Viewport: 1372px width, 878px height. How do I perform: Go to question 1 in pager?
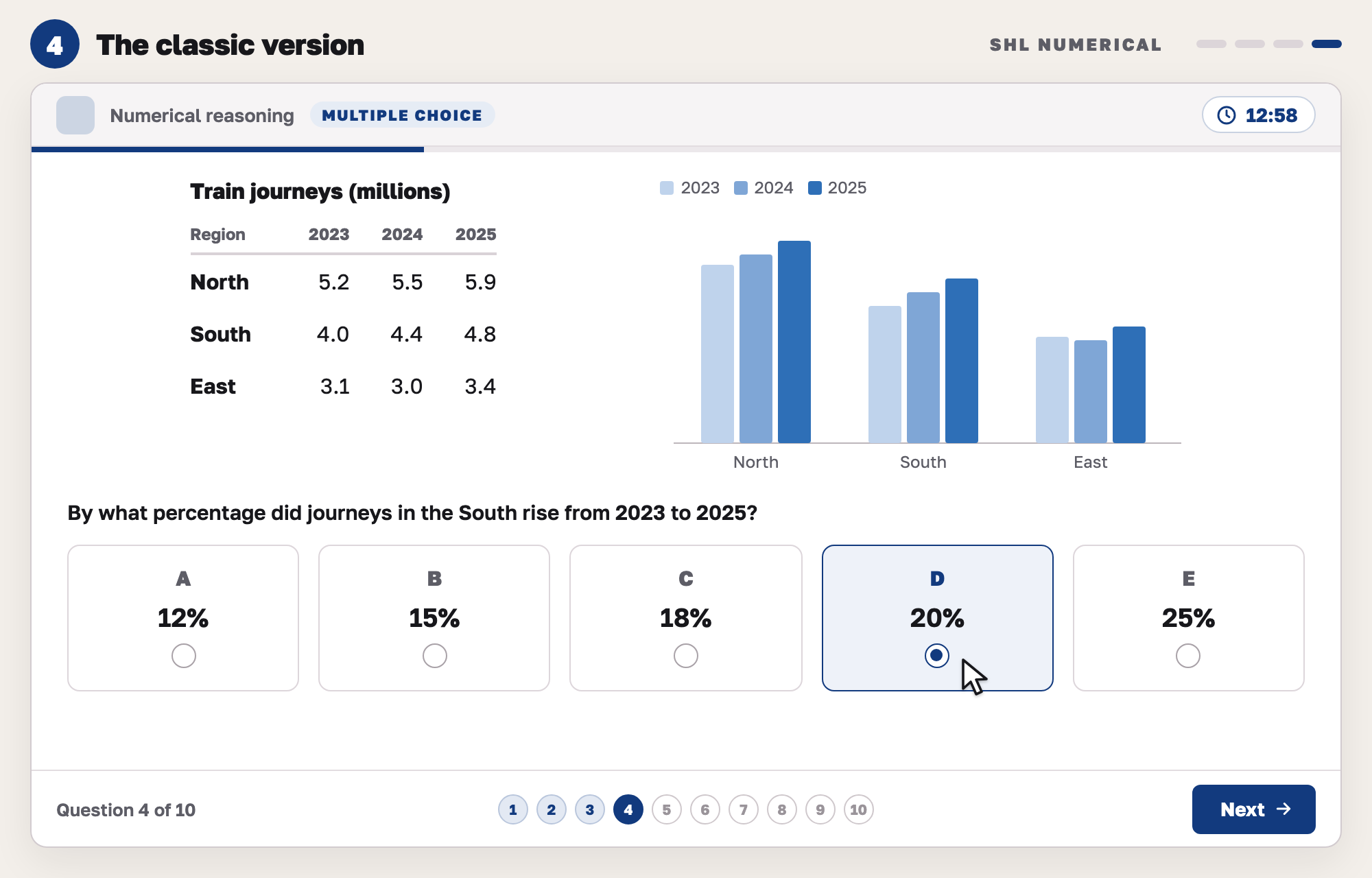[512, 809]
